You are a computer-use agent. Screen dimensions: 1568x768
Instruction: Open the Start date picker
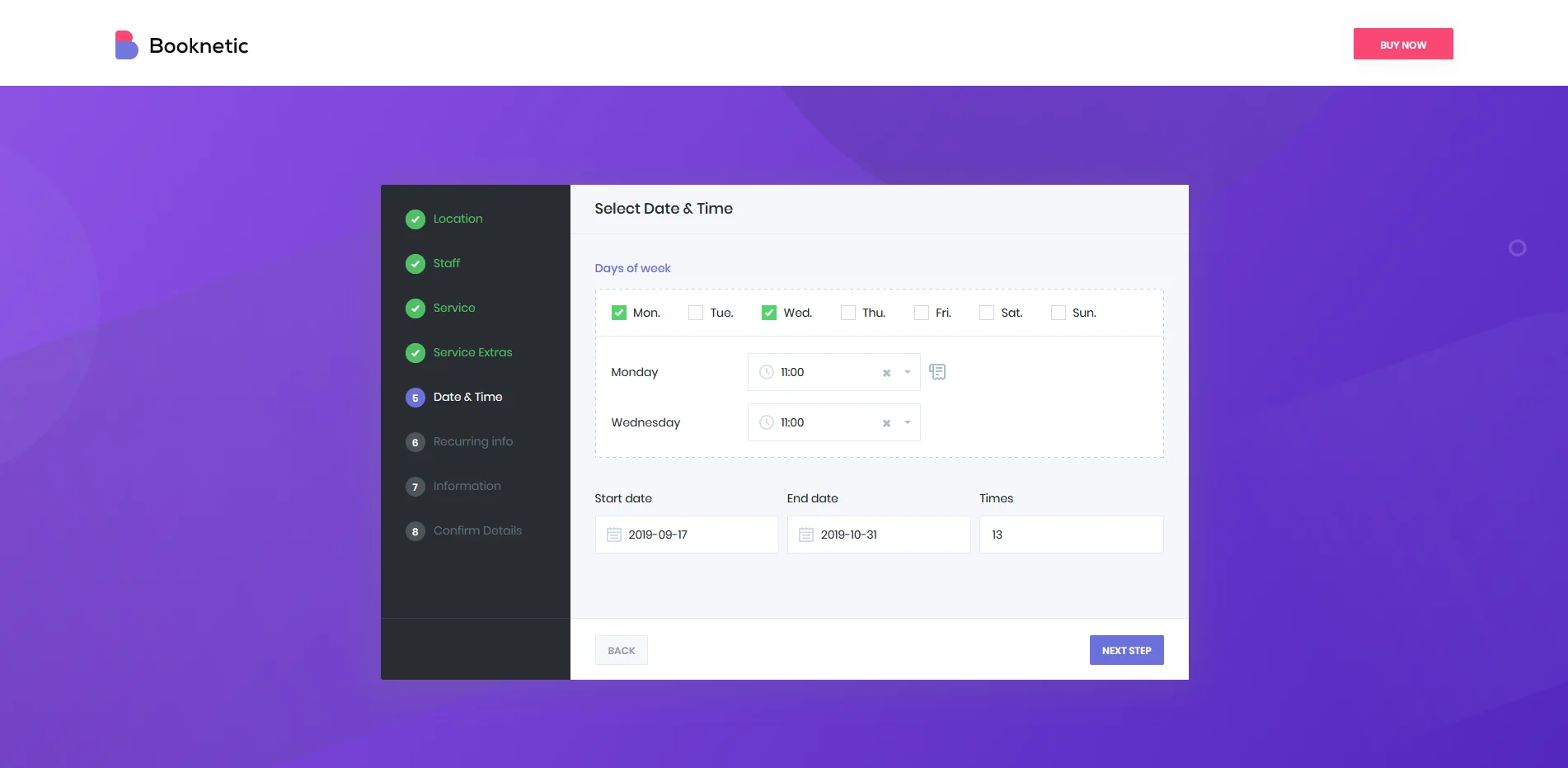(687, 535)
